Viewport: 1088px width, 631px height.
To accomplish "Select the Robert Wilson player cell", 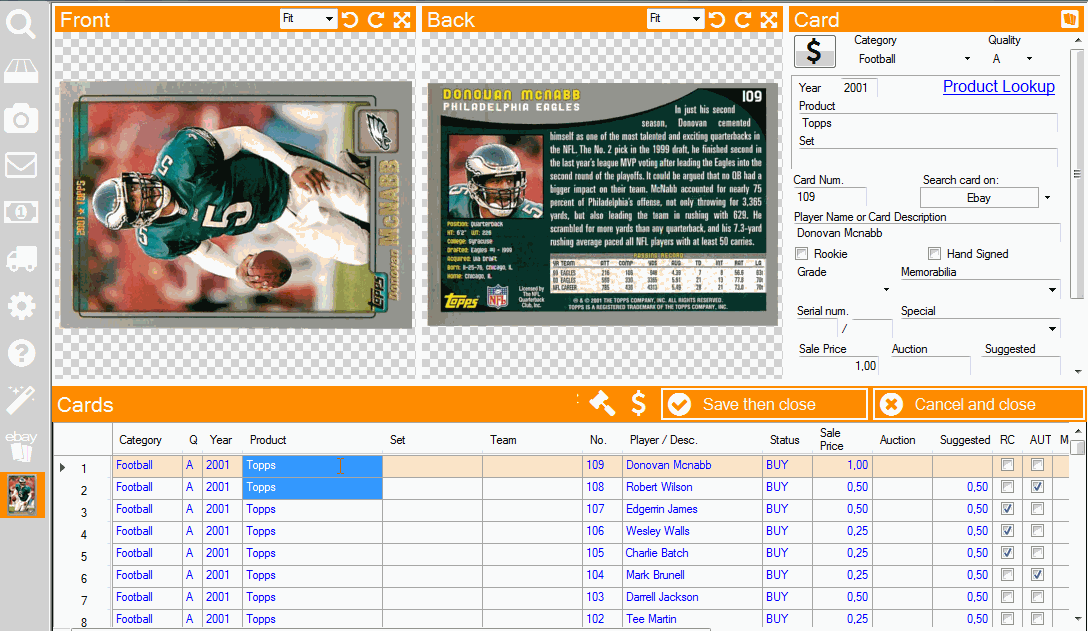I will 692,487.
